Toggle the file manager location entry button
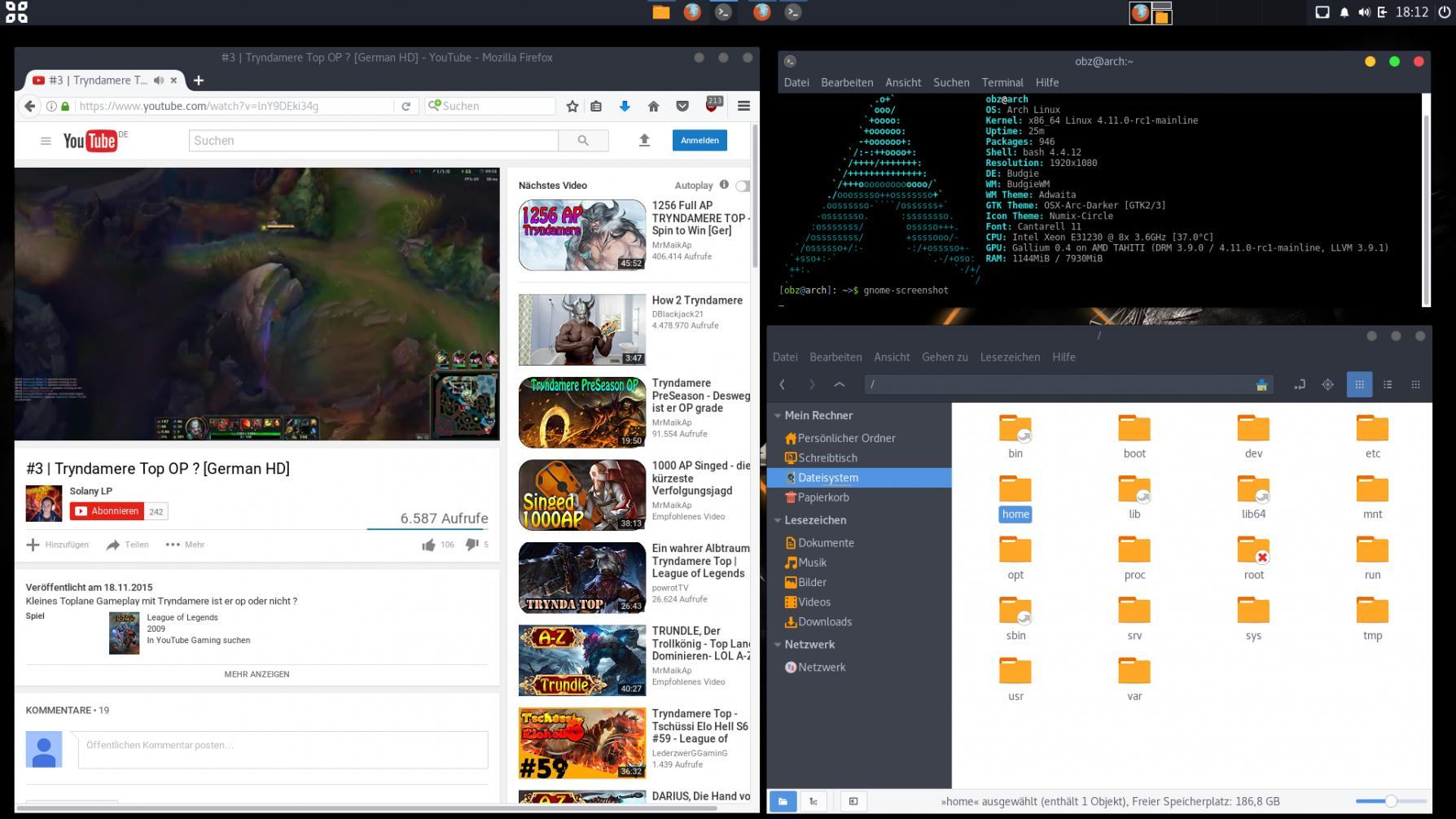This screenshot has width=1456, height=819. tap(1299, 384)
